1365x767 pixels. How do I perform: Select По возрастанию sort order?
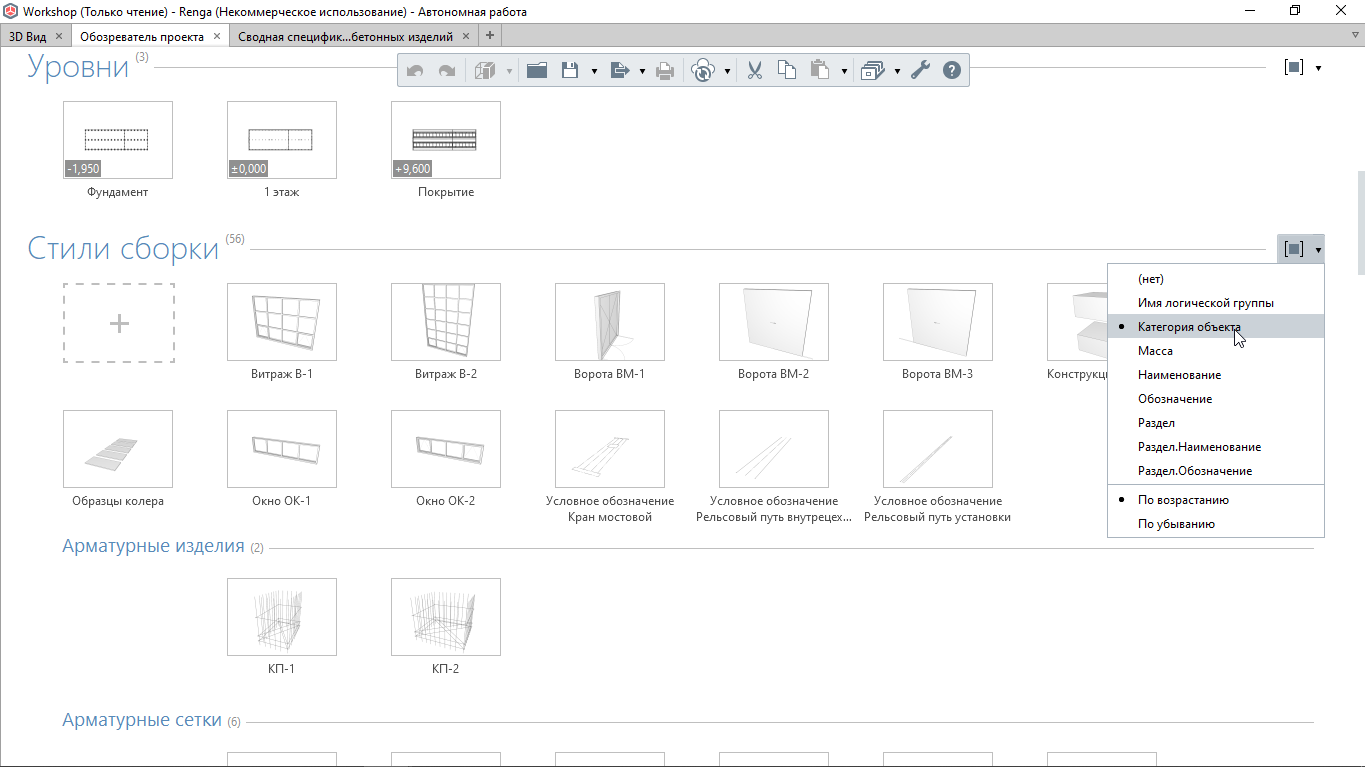click(1216, 500)
